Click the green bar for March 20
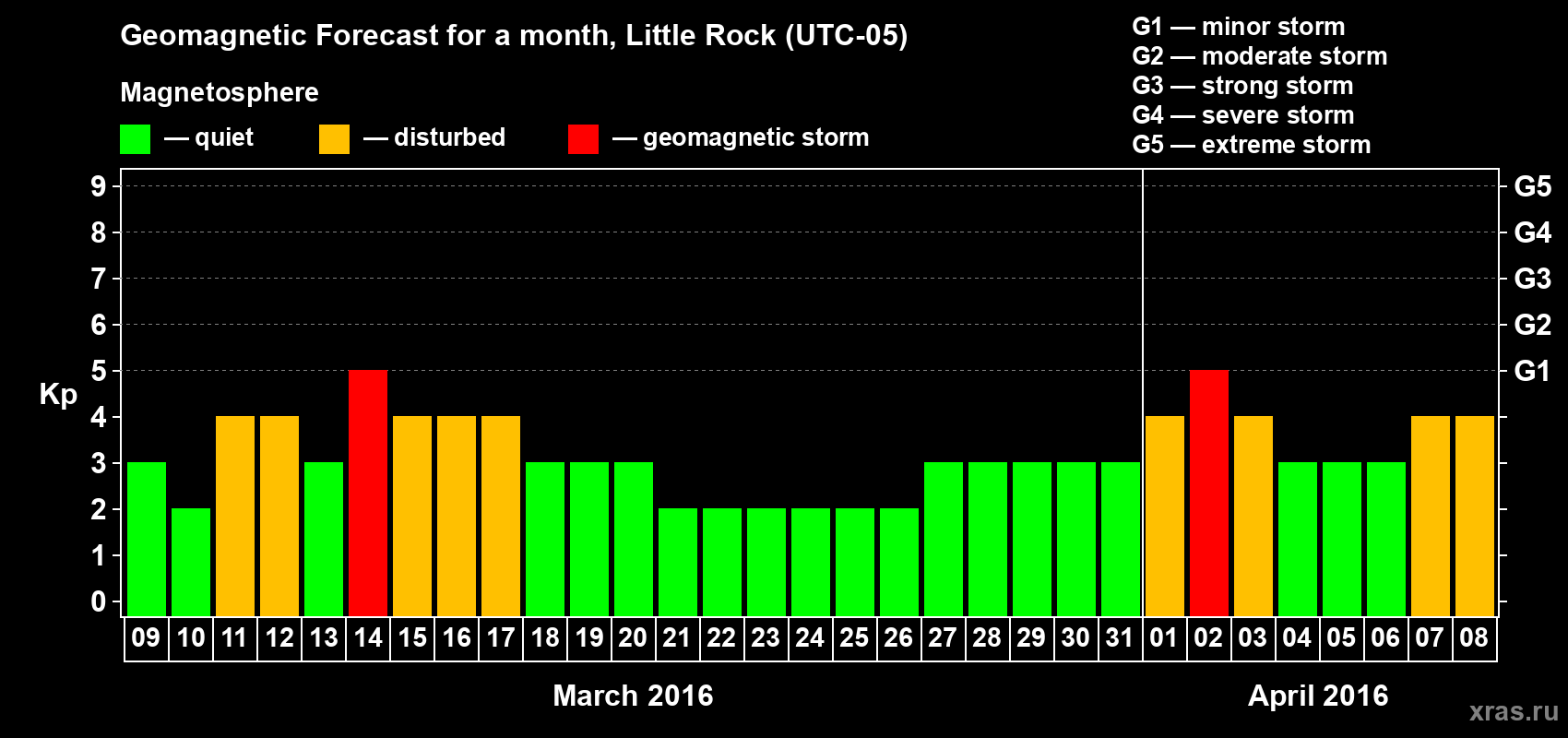Image resolution: width=1568 pixels, height=738 pixels. pos(634,540)
